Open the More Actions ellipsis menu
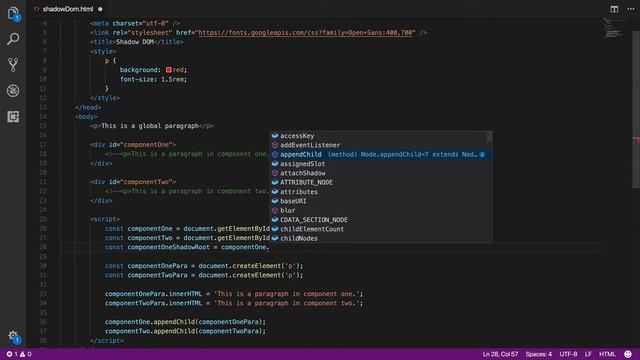This screenshot has width=640, height=360. (631, 9)
